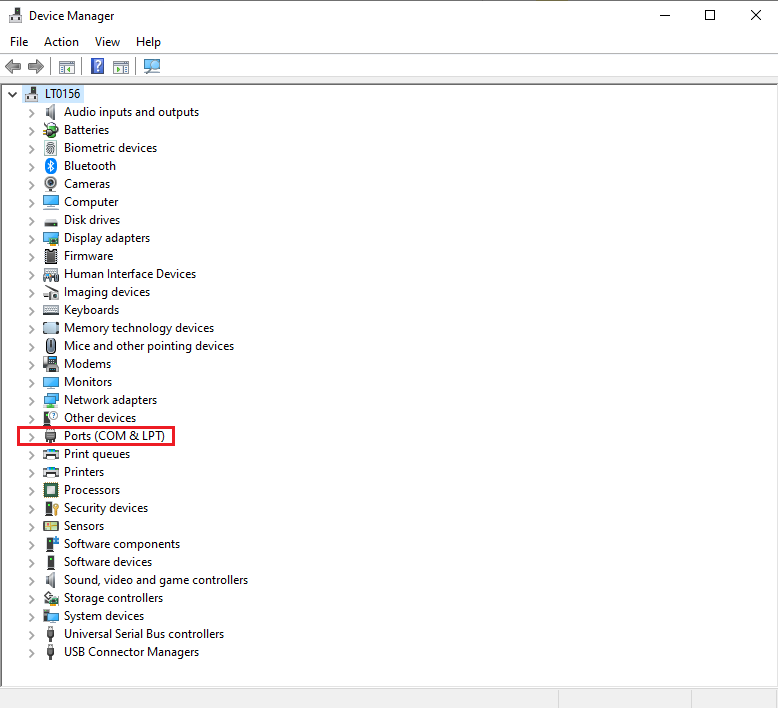The height and width of the screenshot is (708, 778).
Task: Click the Device Manager title bar app icon
Action: (x=16, y=16)
